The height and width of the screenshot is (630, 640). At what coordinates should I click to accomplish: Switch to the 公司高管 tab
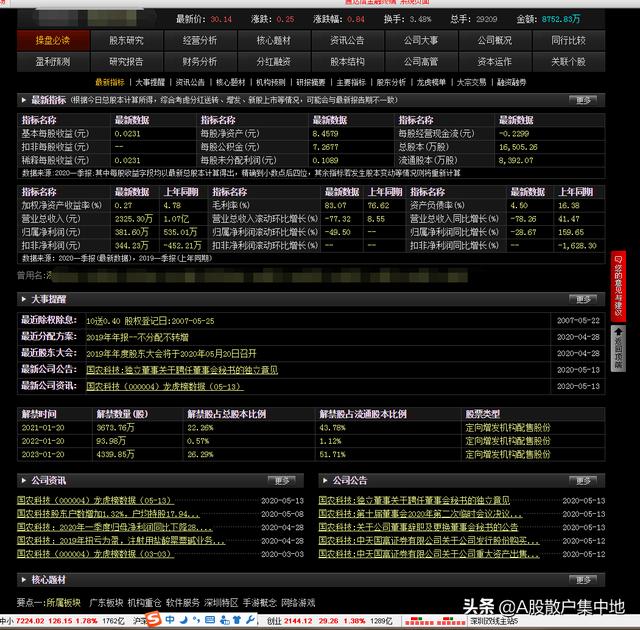[x=421, y=62]
